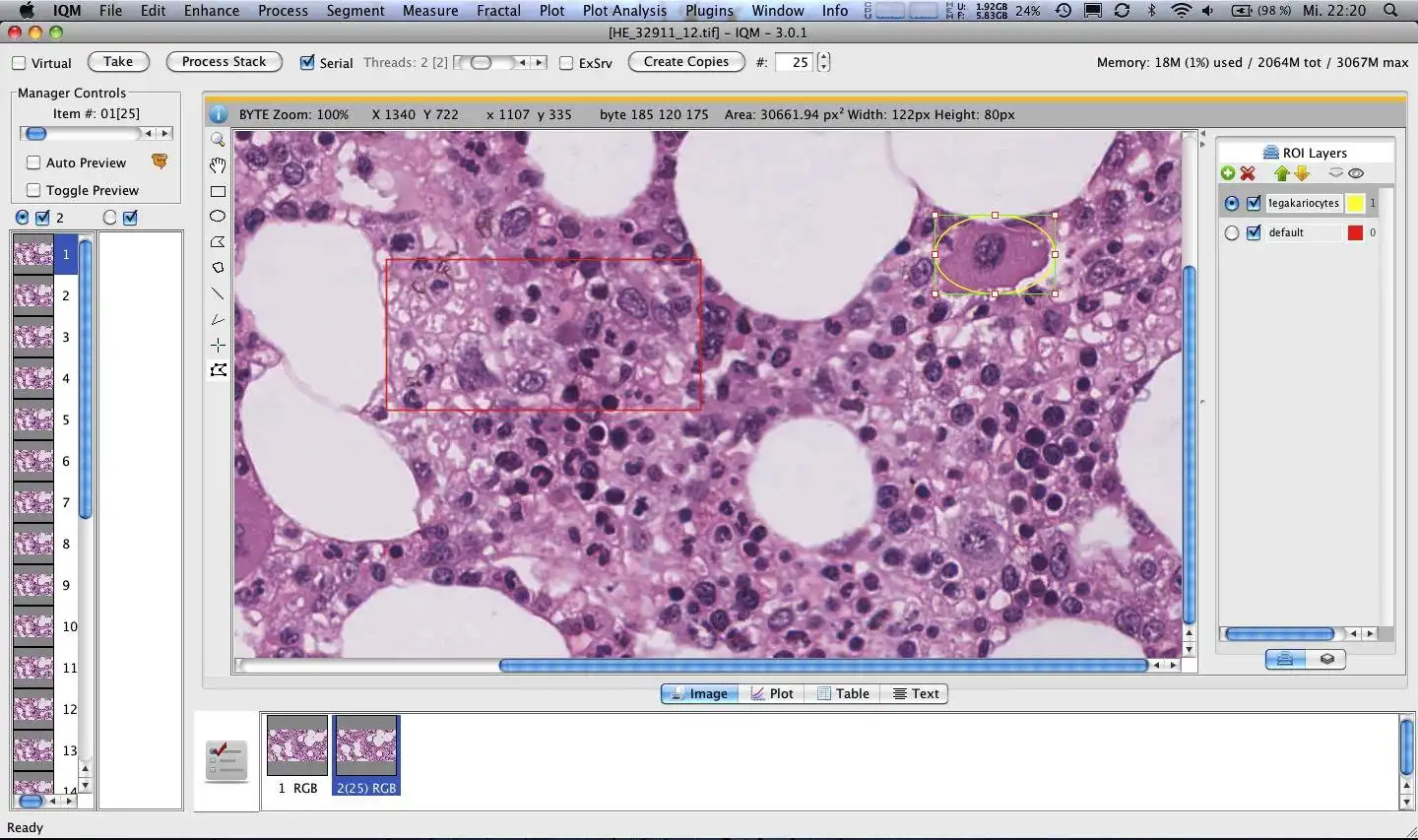Image resolution: width=1418 pixels, height=840 pixels.
Task: Select the magnifier zoom tool
Action: tap(218, 140)
